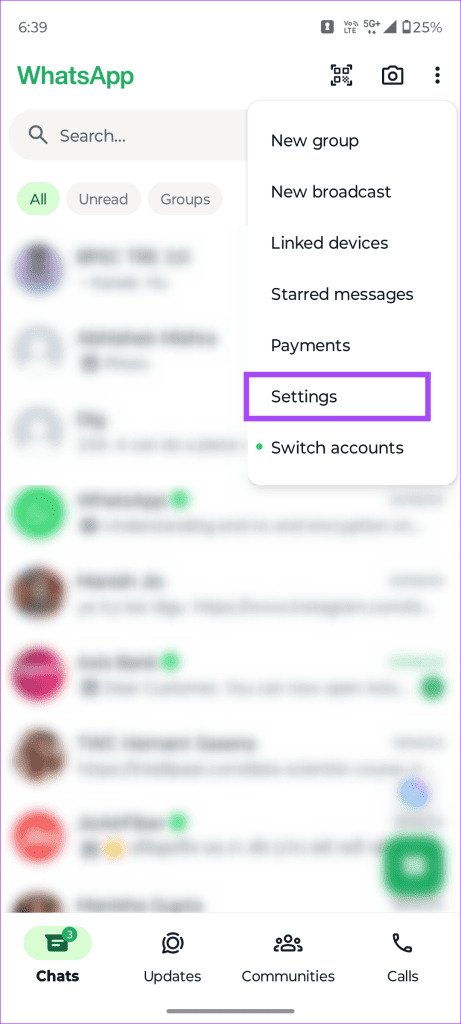Select the Chats tab
This screenshot has height=1024, width=461.
[x=57, y=957]
